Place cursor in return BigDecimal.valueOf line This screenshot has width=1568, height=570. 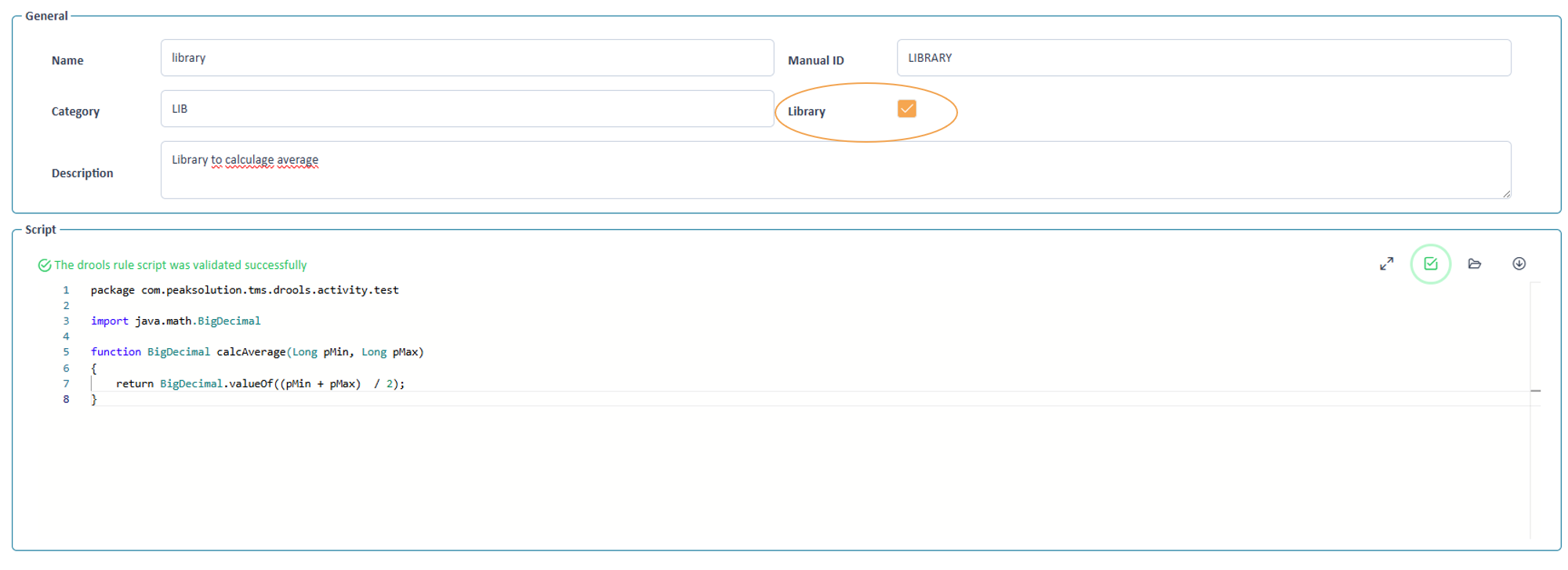pos(260,383)
